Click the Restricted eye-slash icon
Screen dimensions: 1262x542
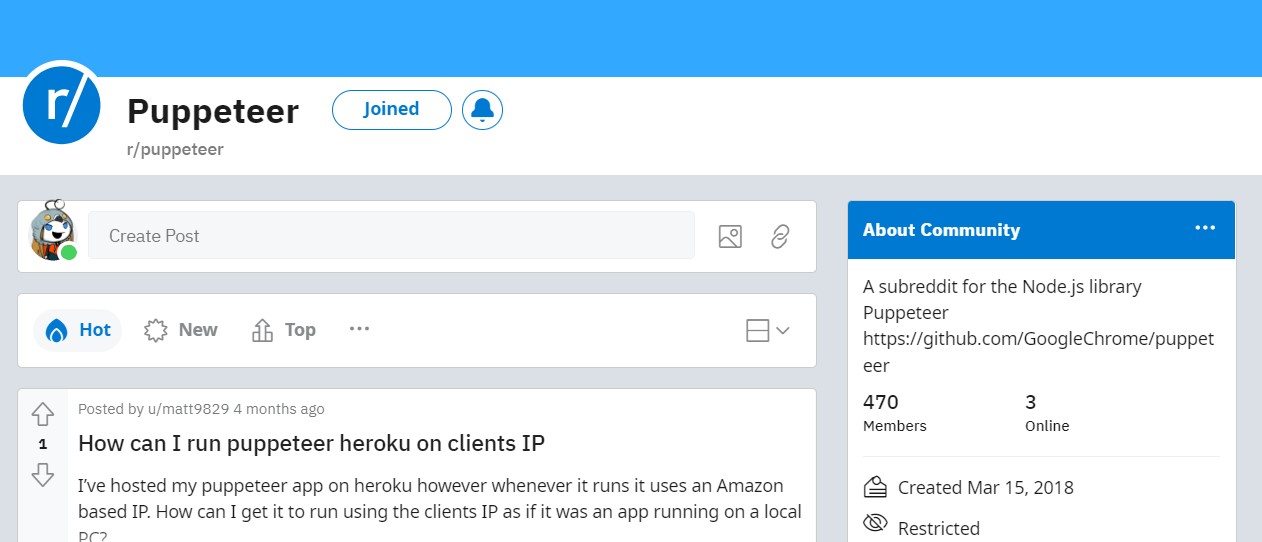coord(875,524)
